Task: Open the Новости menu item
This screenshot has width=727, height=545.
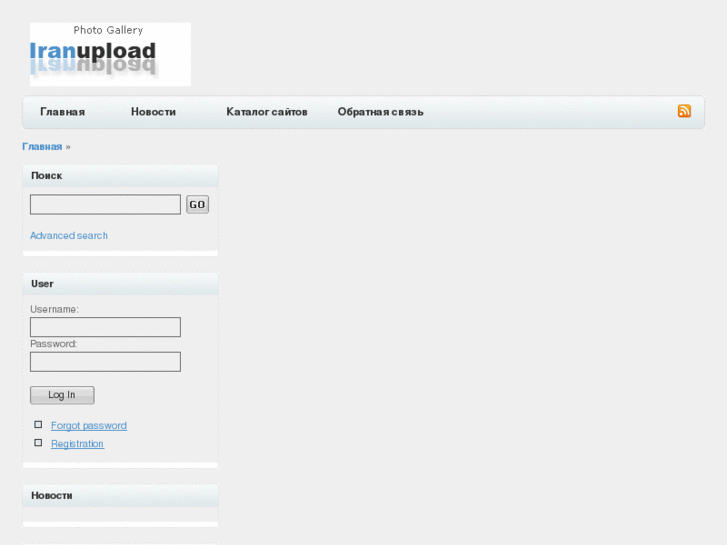Action: 153,112
